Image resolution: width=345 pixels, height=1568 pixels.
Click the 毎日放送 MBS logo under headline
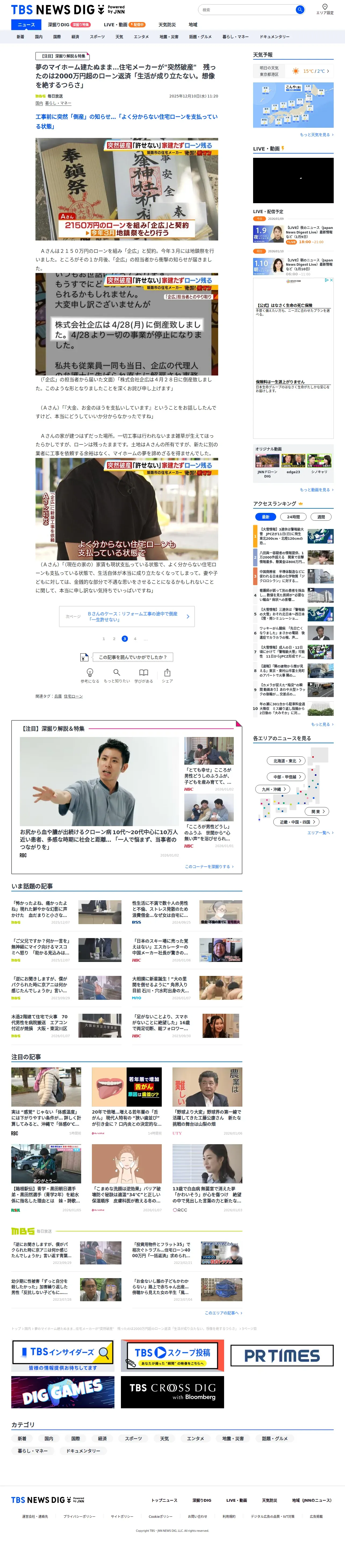40,96
